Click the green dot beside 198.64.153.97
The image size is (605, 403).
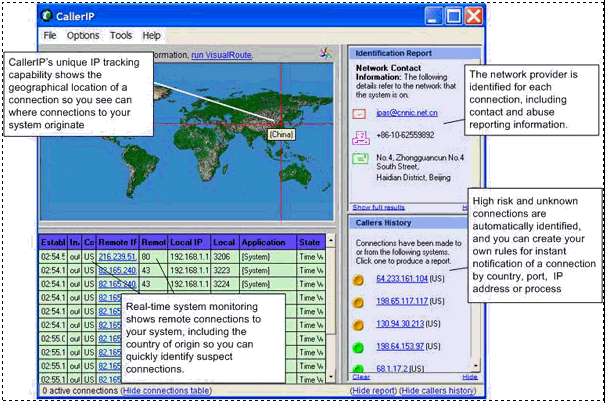(358, 348)
